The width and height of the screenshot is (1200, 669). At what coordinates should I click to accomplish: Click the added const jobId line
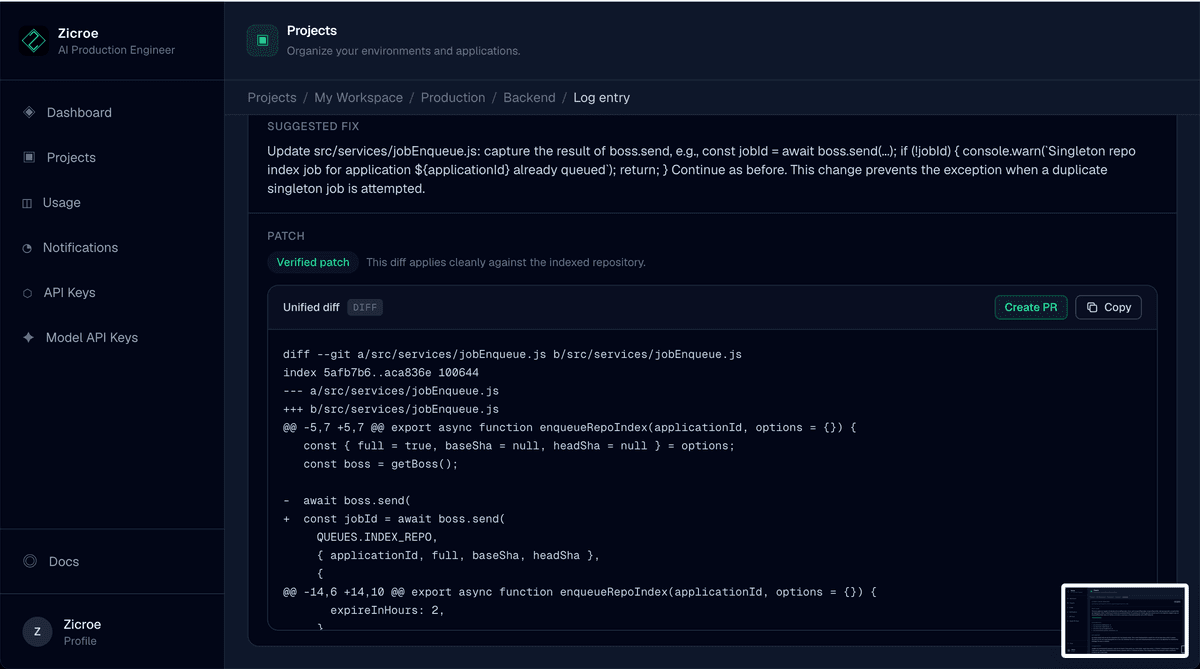click(395, 519)
